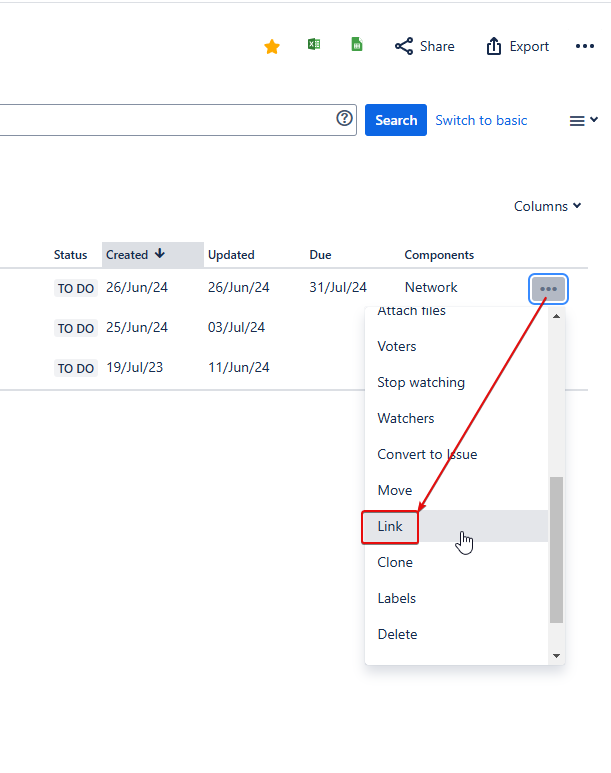Click the 26/Jun/24 updated date
This screenshot has height=773, width=611.
(x=239, y=287)
